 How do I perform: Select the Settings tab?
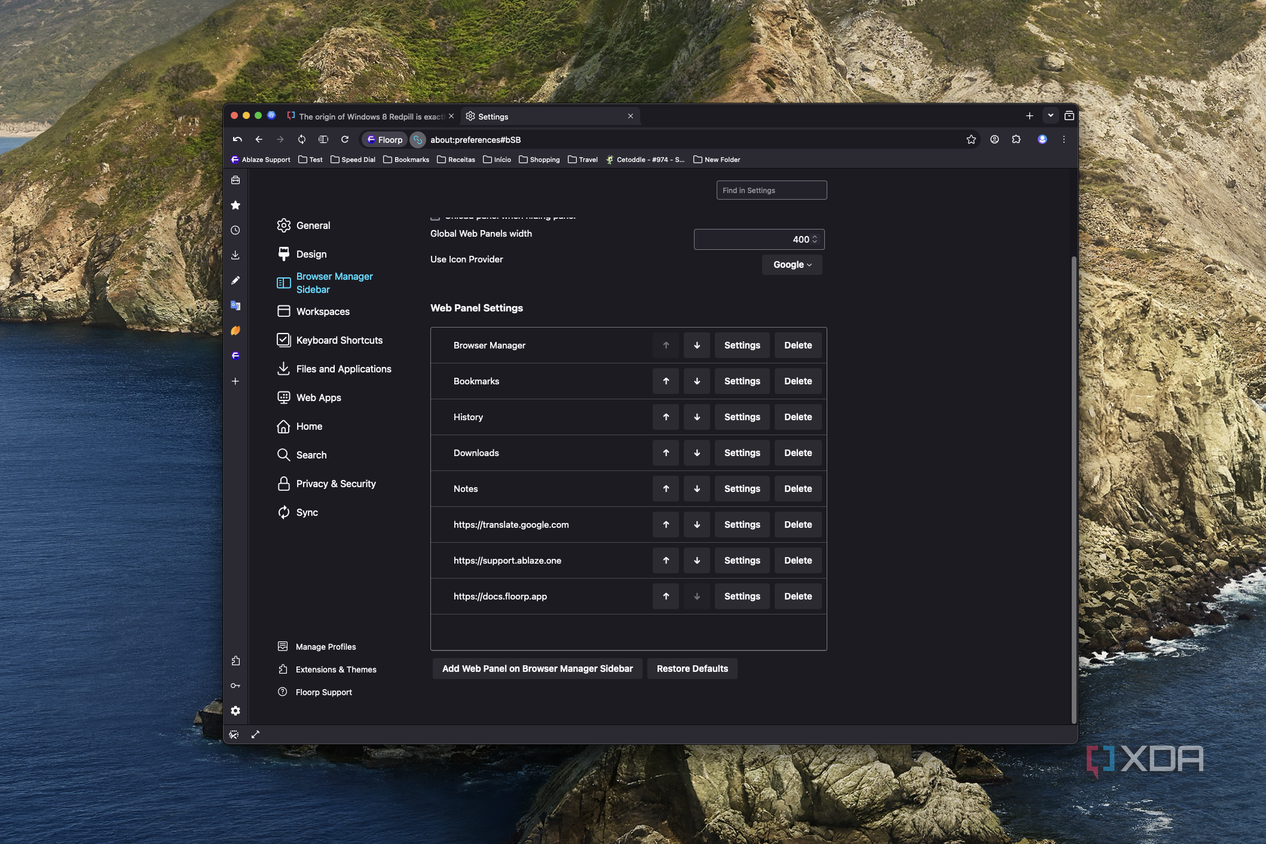pyautogui.click(x=550, y=116)
